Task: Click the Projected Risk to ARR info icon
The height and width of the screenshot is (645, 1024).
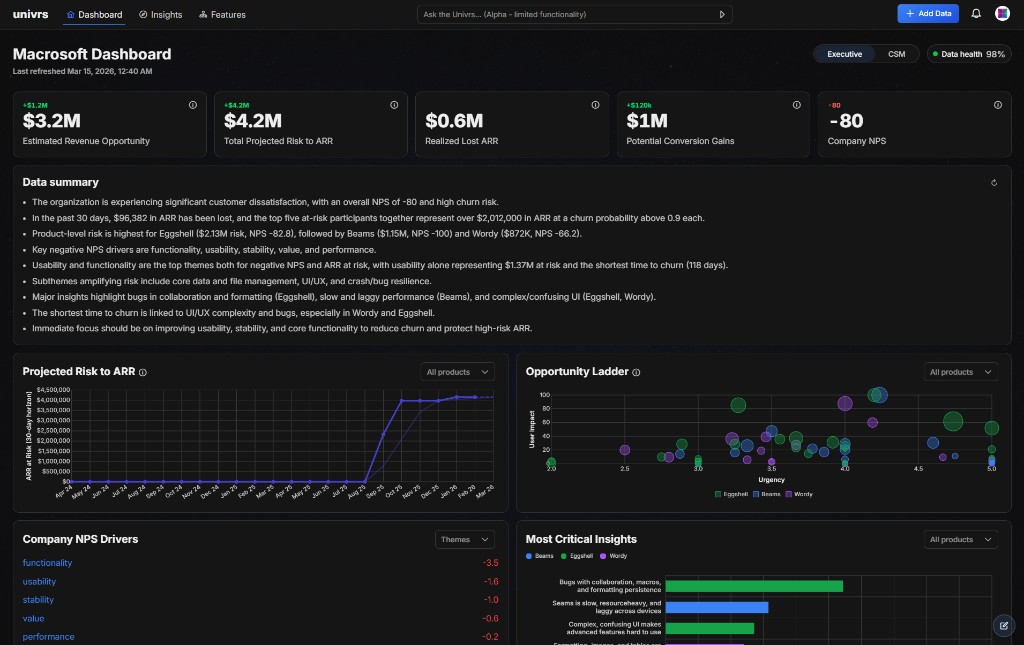Action: (141, 371)
